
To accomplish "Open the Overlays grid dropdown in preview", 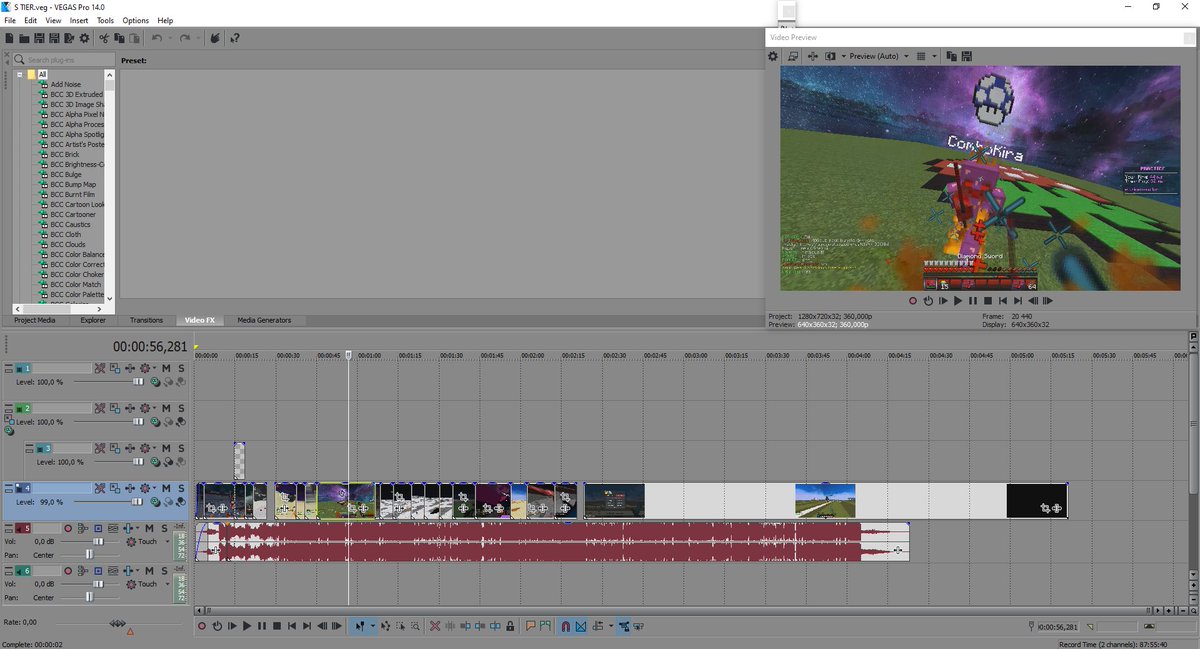I will point(935,56).
